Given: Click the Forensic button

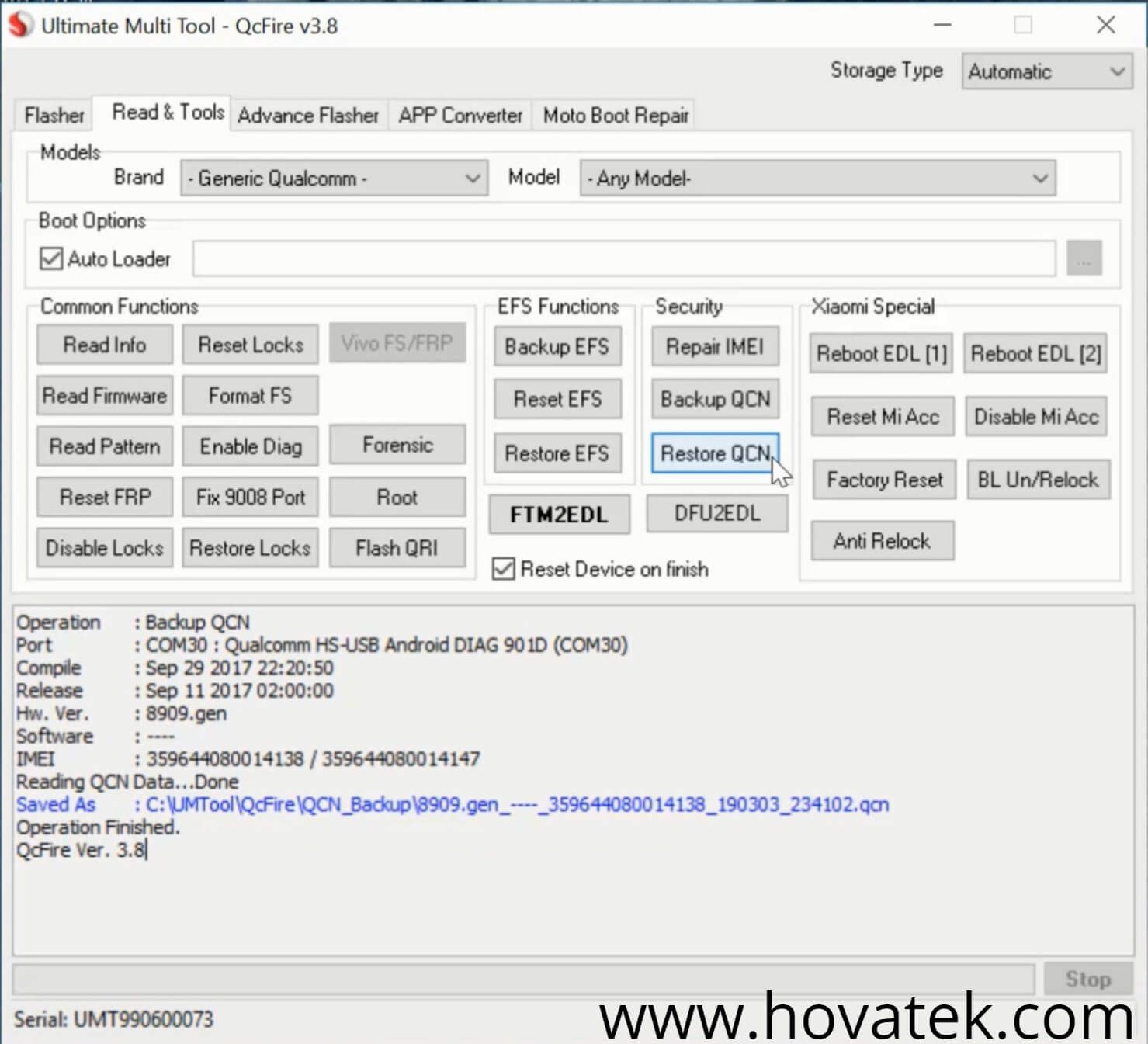Looking at the screenshot, I should coord(397,445).
